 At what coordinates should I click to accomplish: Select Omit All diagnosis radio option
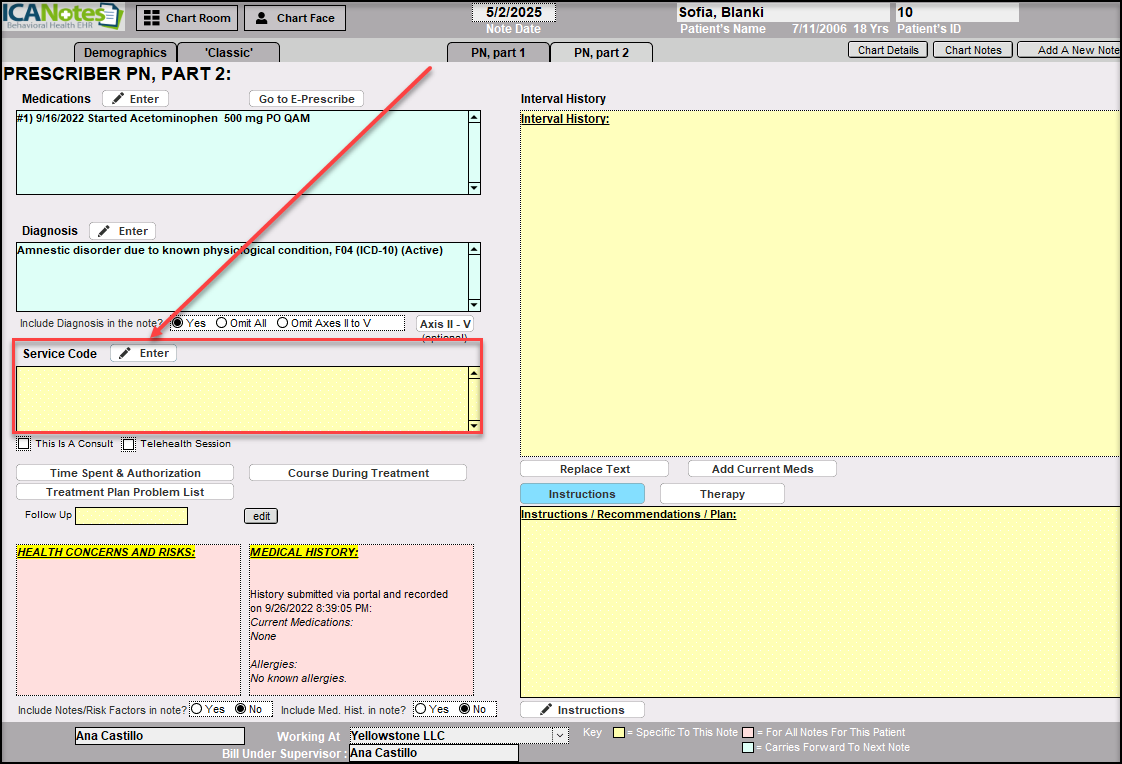click(222, 323)
